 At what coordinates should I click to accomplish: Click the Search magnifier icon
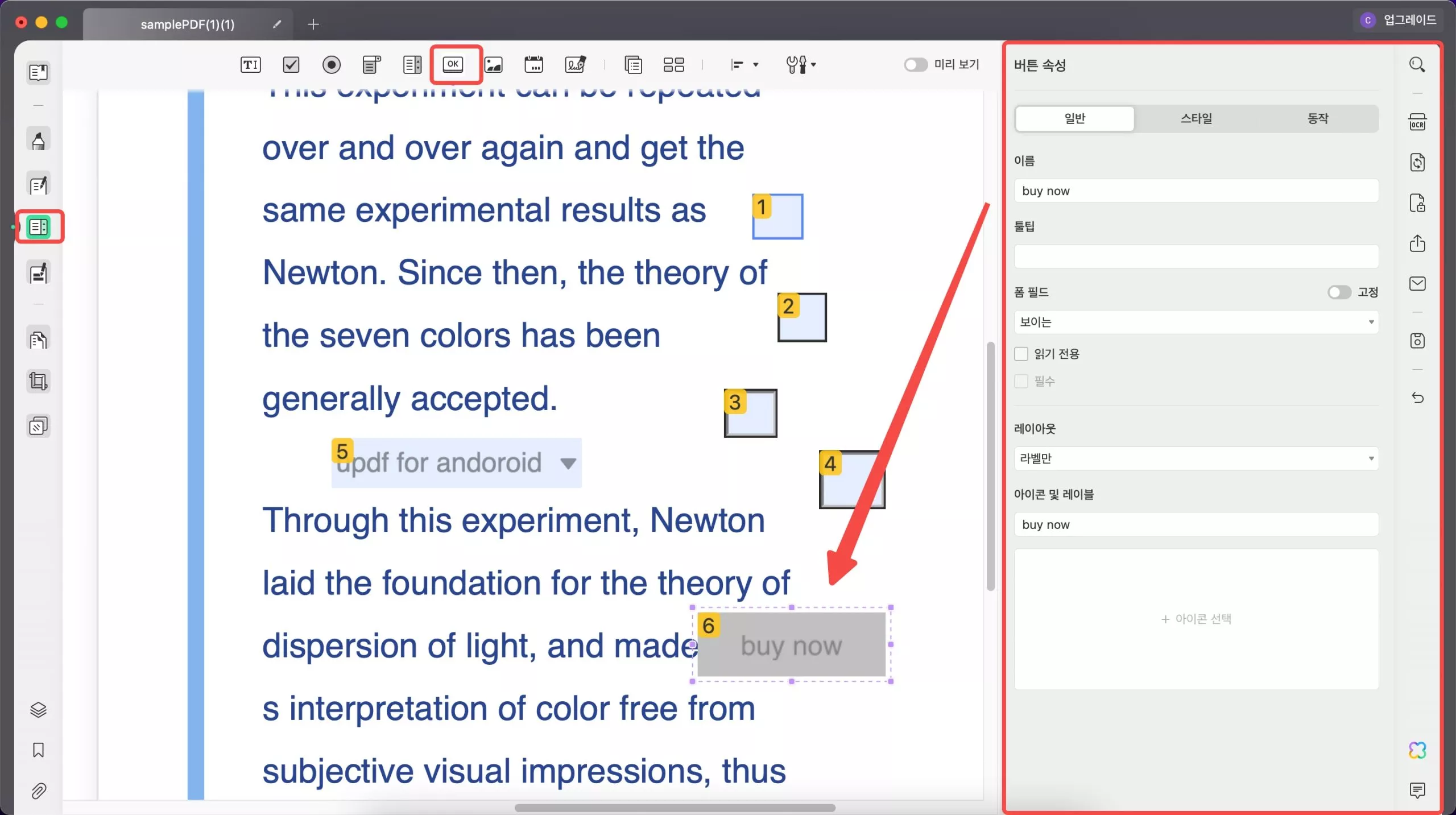tap(1417, 64)
